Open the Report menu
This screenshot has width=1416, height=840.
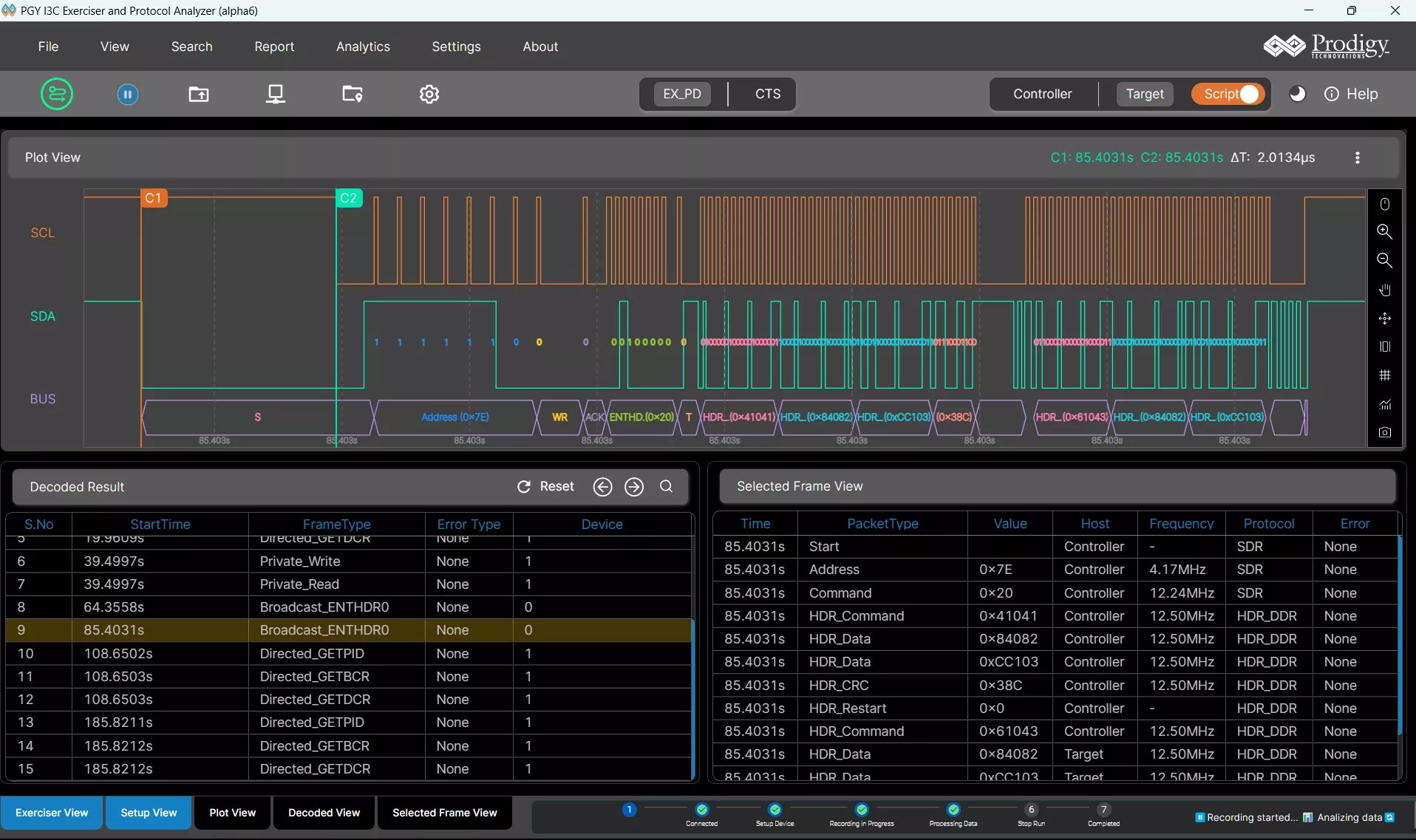pos(274,47)
